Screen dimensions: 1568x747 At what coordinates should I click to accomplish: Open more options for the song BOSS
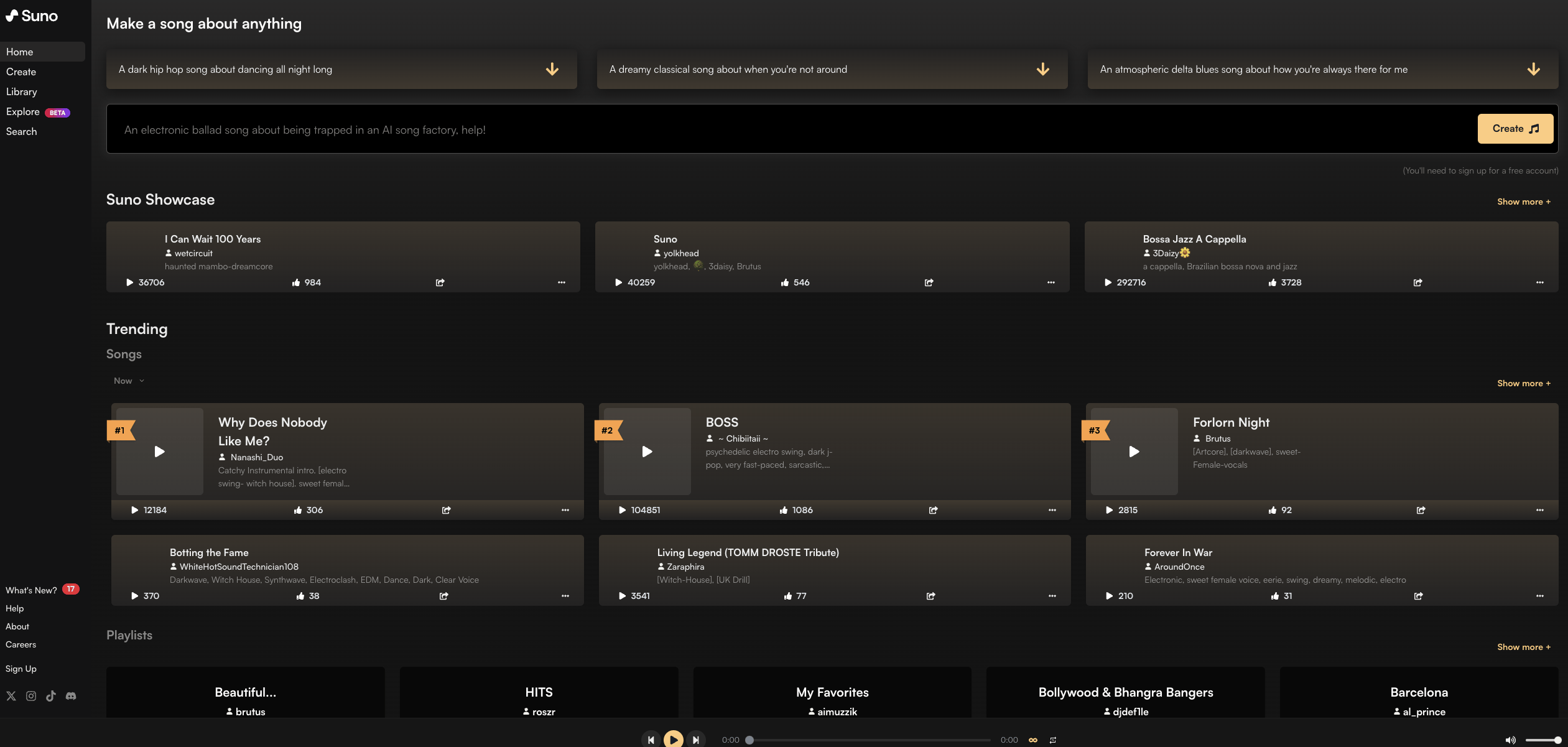coord(1052,510)
